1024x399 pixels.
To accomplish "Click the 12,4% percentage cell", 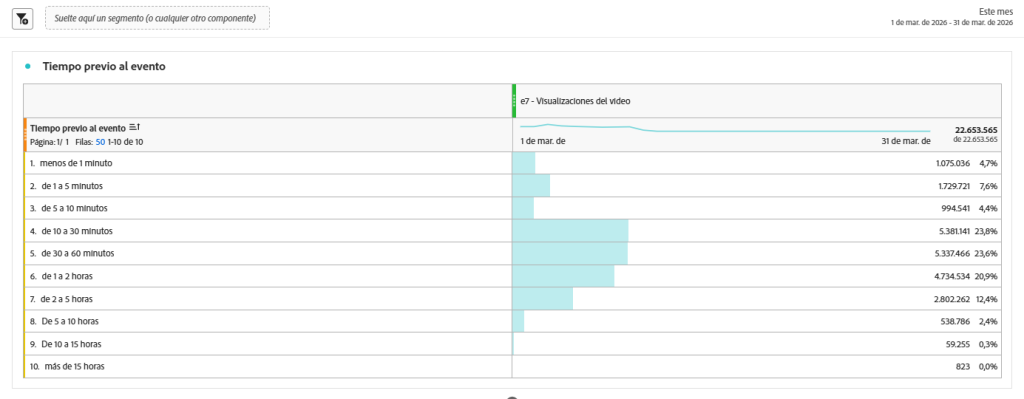I will click(987, 298).
